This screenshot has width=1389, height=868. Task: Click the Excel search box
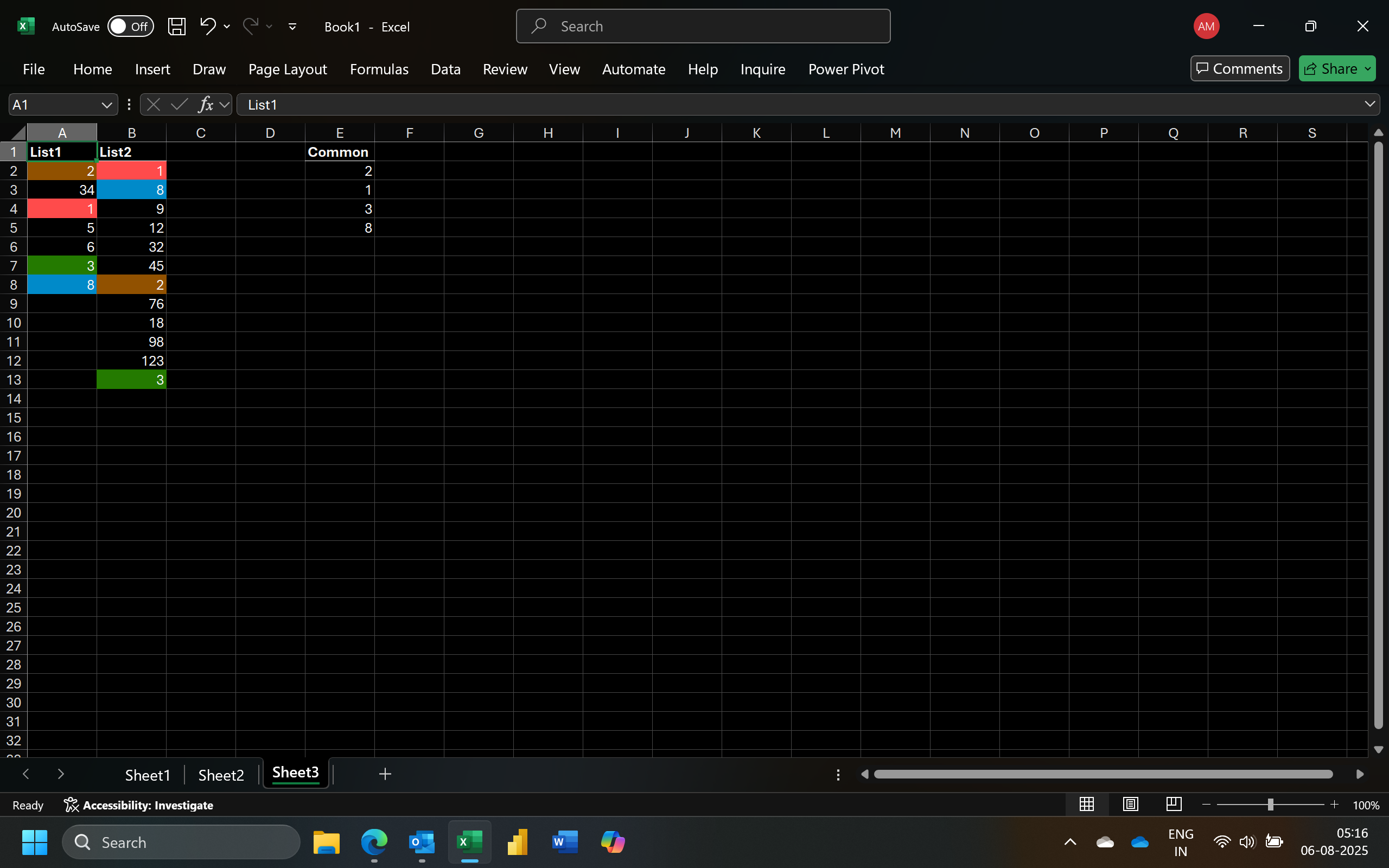tap(703, 27)
